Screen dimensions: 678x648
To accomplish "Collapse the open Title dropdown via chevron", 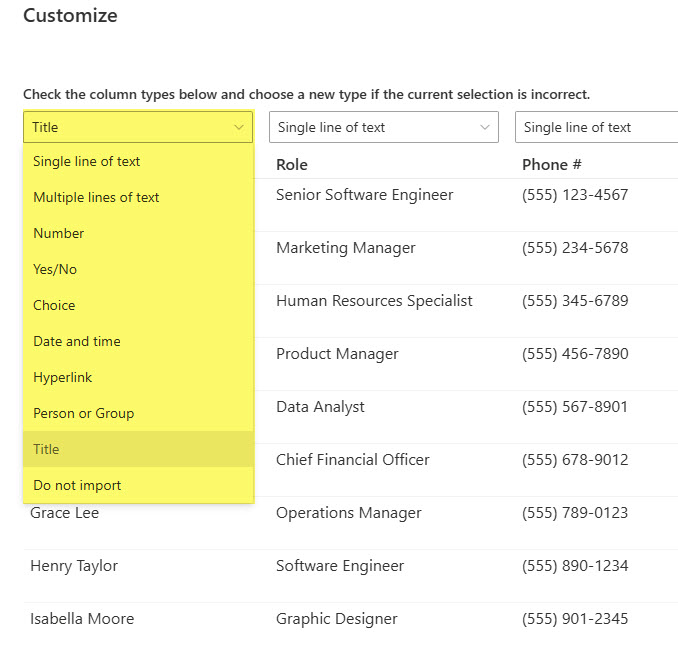I will [239, 127].
